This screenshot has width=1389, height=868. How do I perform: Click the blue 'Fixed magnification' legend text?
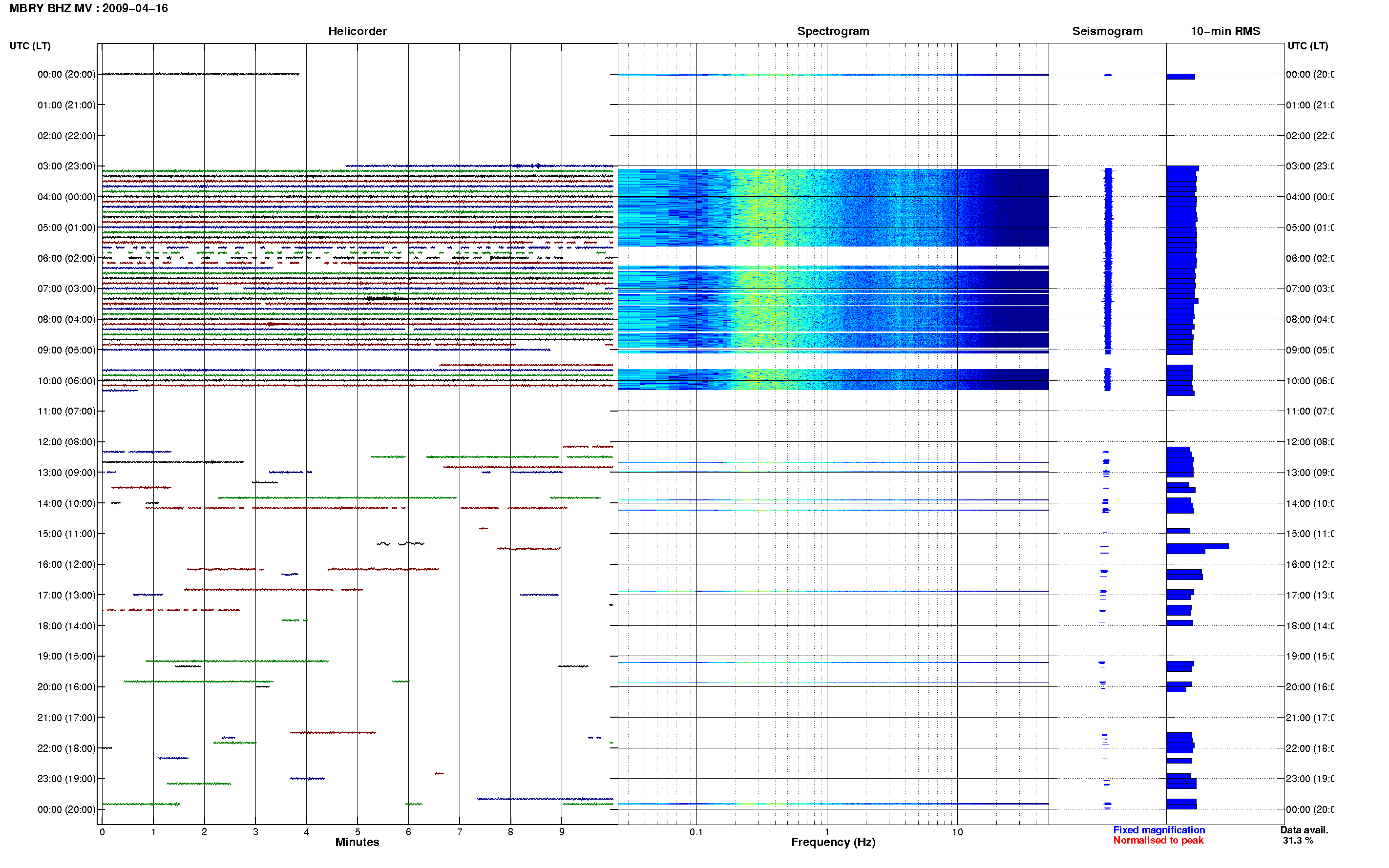coord(1159,830)
